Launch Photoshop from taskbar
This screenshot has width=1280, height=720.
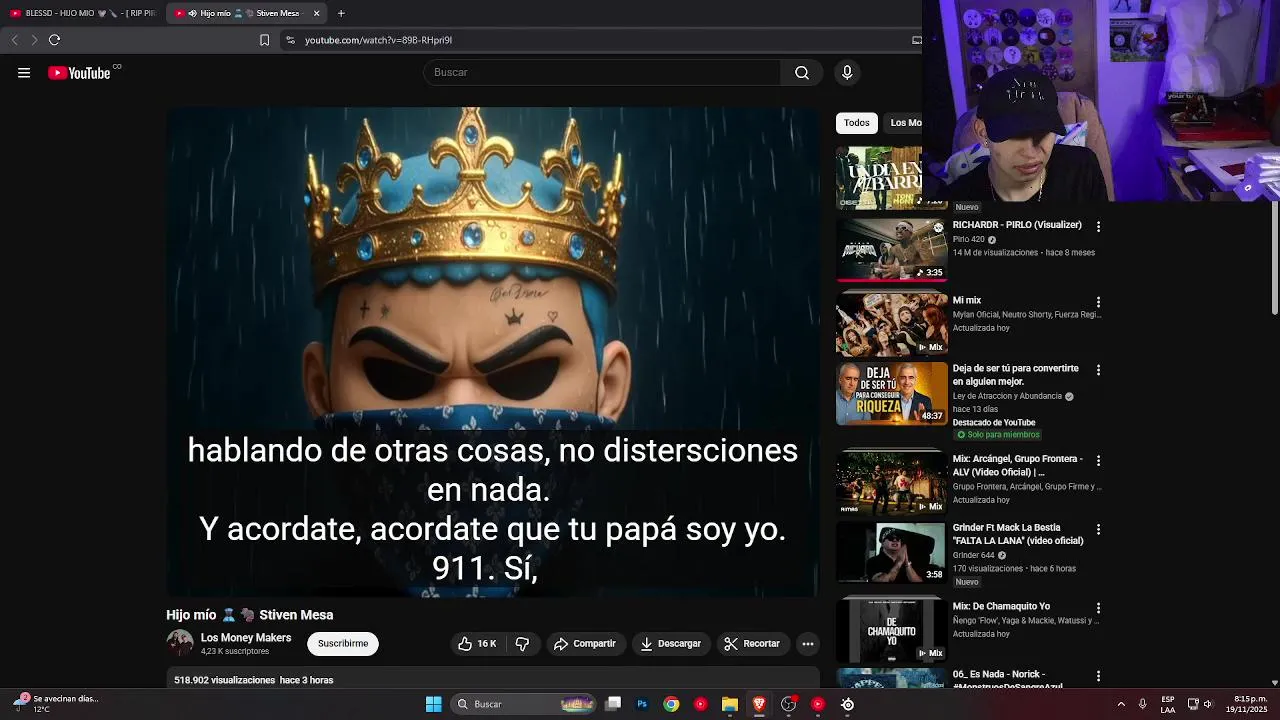pyautogui.click(x=642, y=704)
